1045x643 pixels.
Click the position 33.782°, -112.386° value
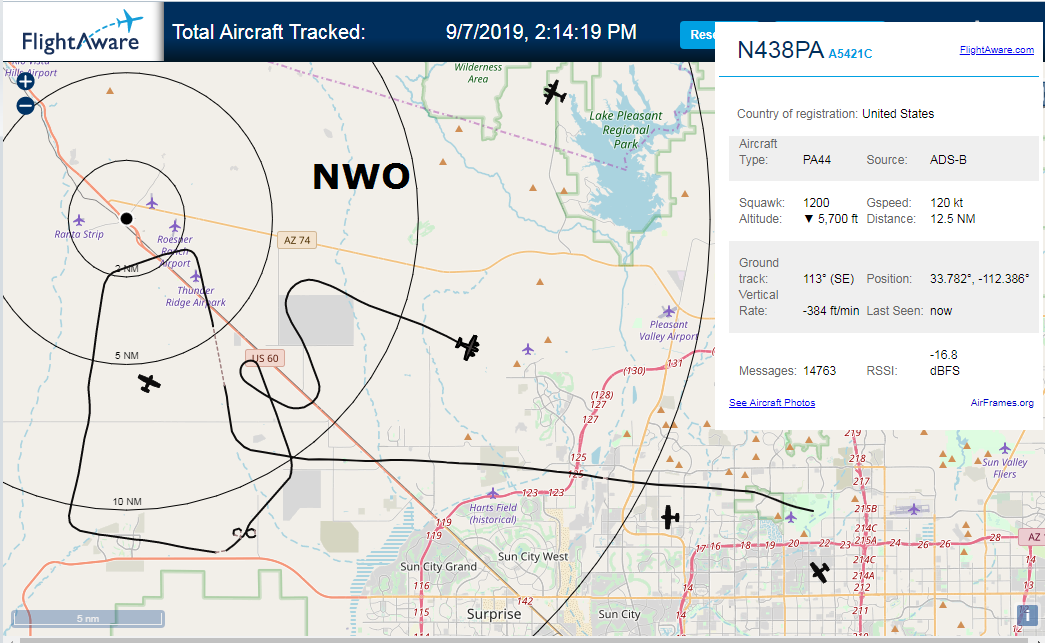[980, 279]
